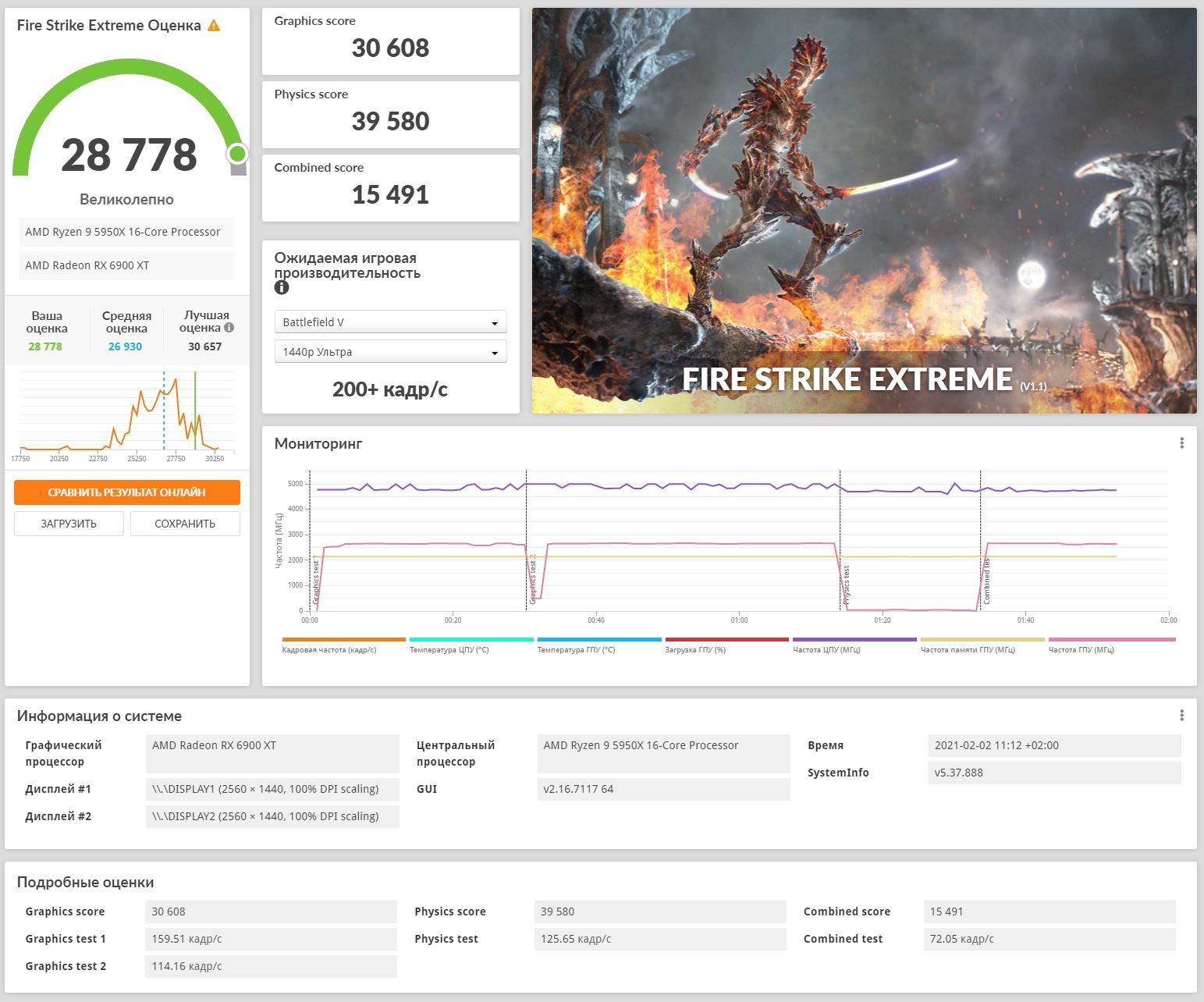This screenshot has width=1204, height=1002.
Task: Toggle the Загрузка ГПУ (%) legend series
Action: coord(726,646)
